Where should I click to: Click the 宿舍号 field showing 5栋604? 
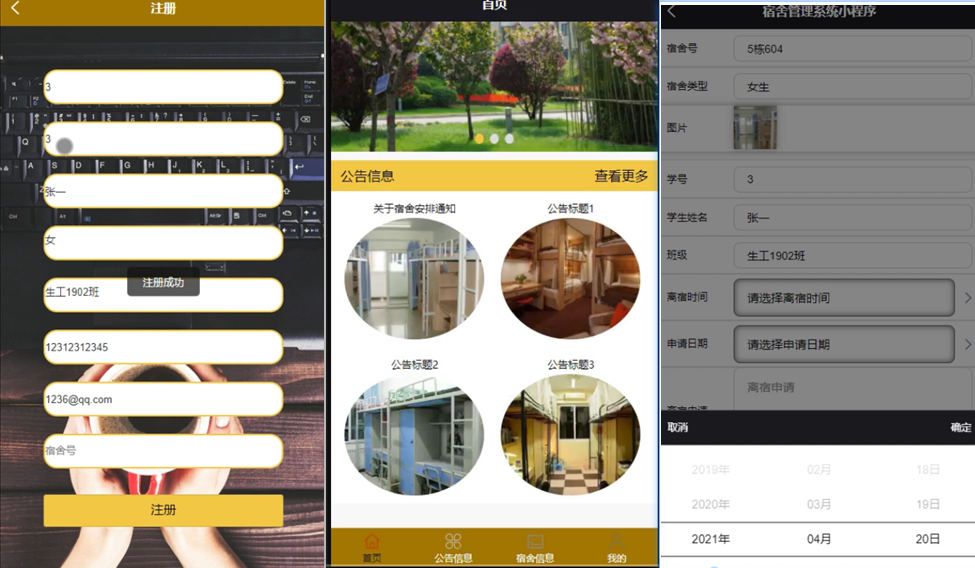point(853,49)
